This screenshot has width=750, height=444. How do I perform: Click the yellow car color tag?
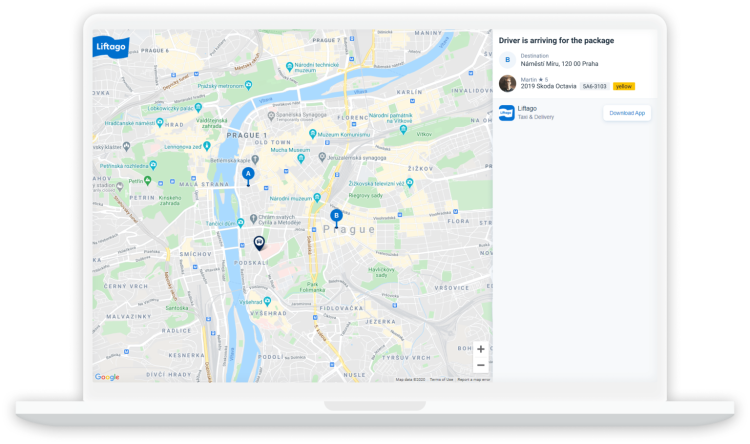pos(624,87)
